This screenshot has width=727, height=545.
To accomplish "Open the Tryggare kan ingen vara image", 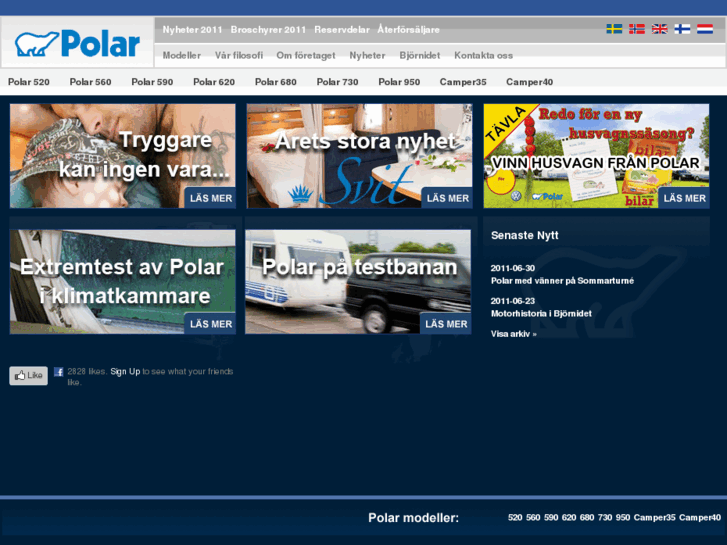I will click(122, 156).
